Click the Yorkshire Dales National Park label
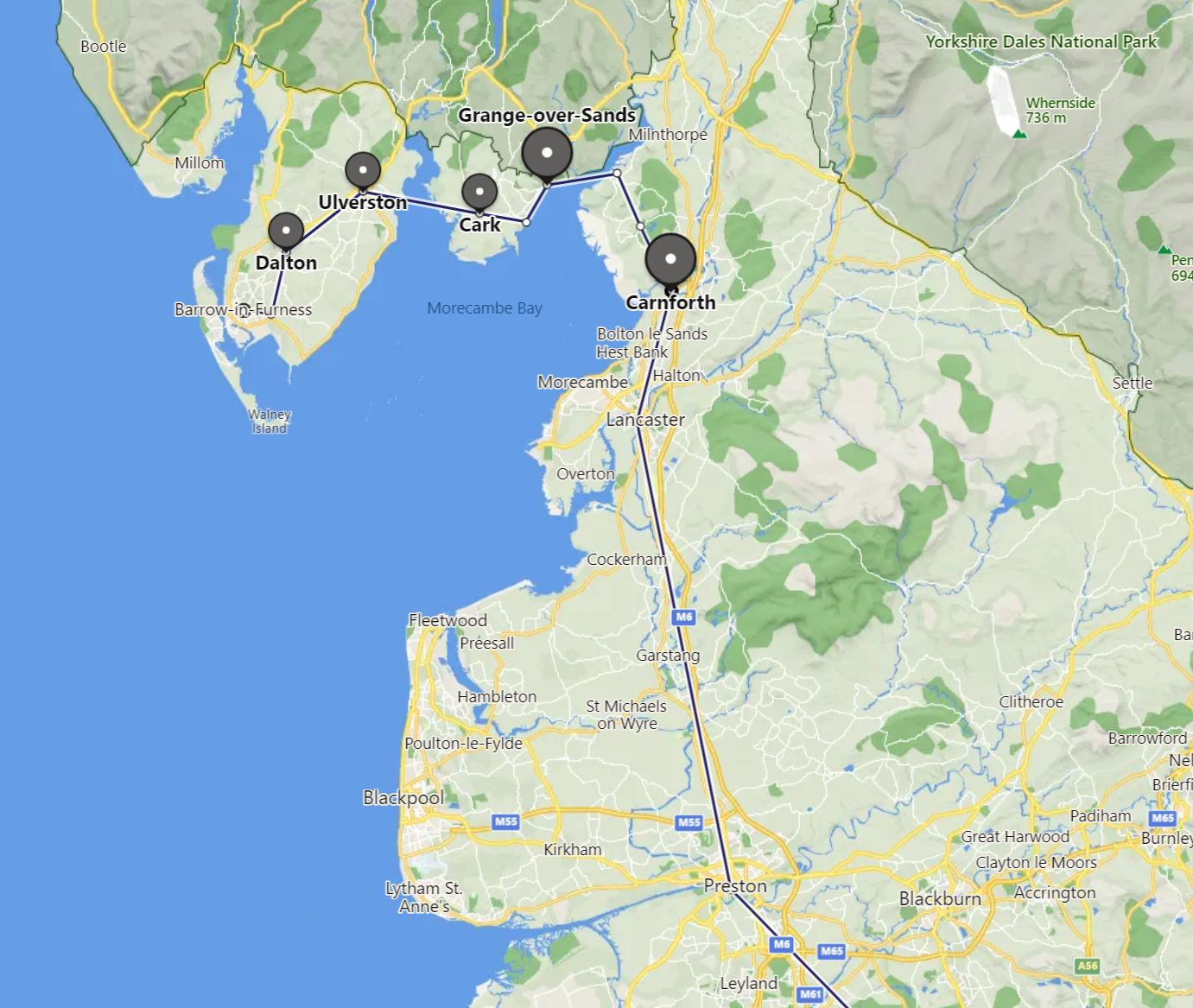The image size is (1193, 1008). coord(1041,41)
